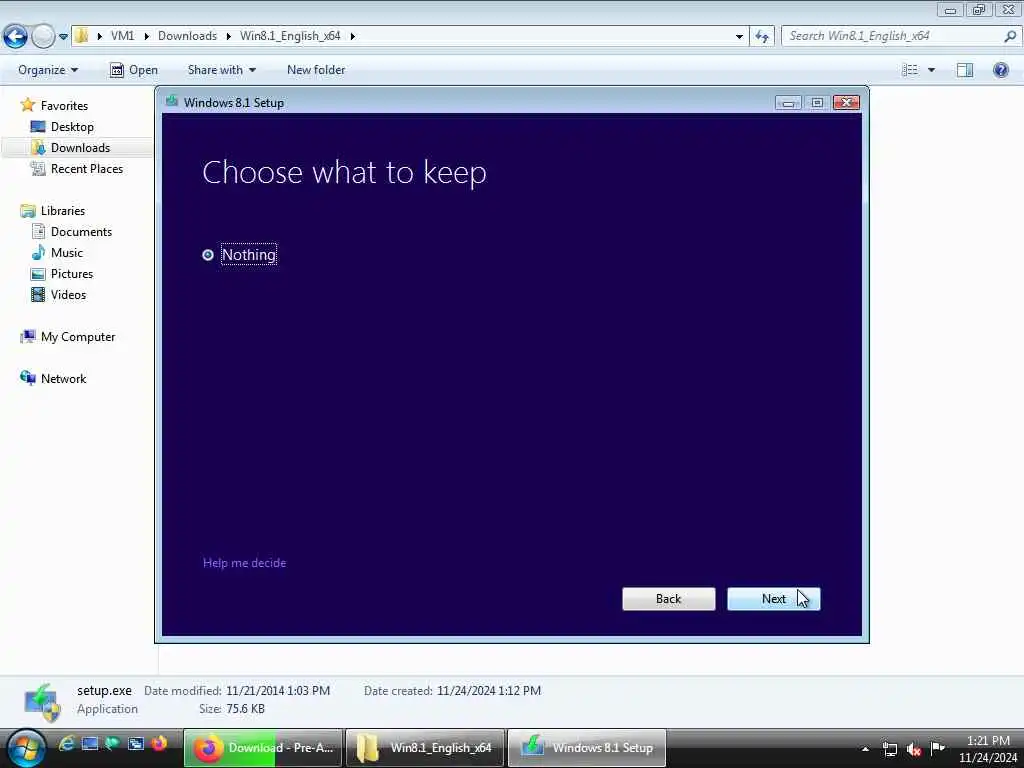Click the network tray icon
This screenshot has height=768, width=1024.
[889, 749]
